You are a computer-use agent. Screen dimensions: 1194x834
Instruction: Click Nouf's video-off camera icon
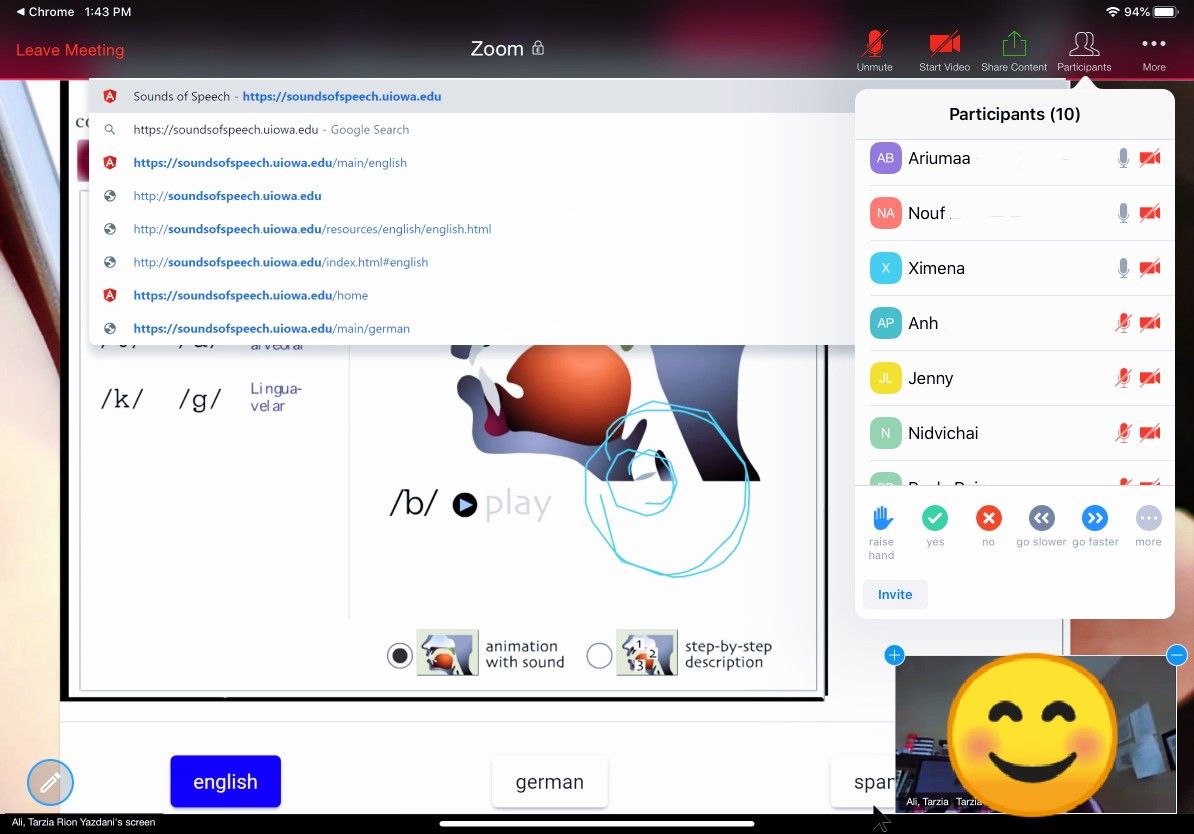coord(1150,213)
